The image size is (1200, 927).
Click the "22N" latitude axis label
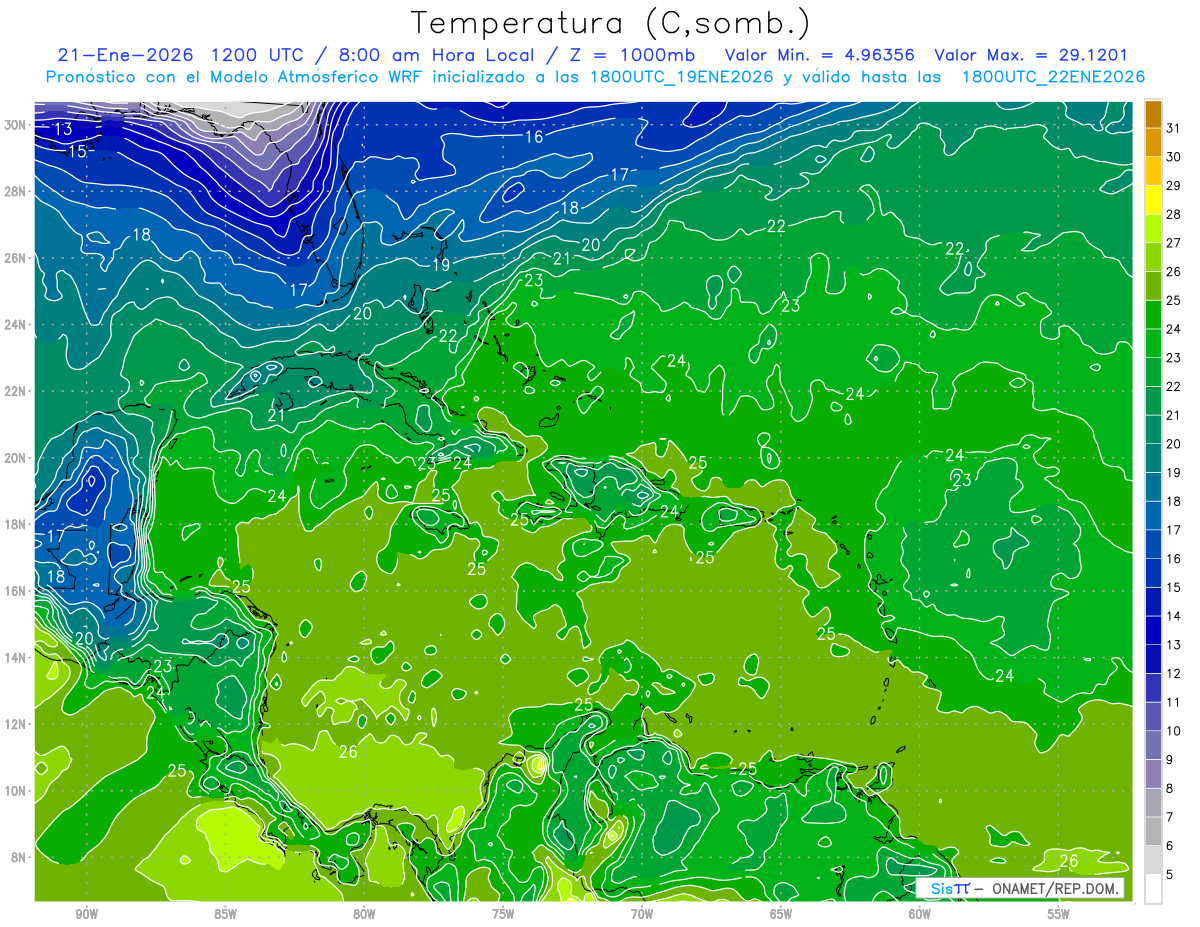coord(16,391)
